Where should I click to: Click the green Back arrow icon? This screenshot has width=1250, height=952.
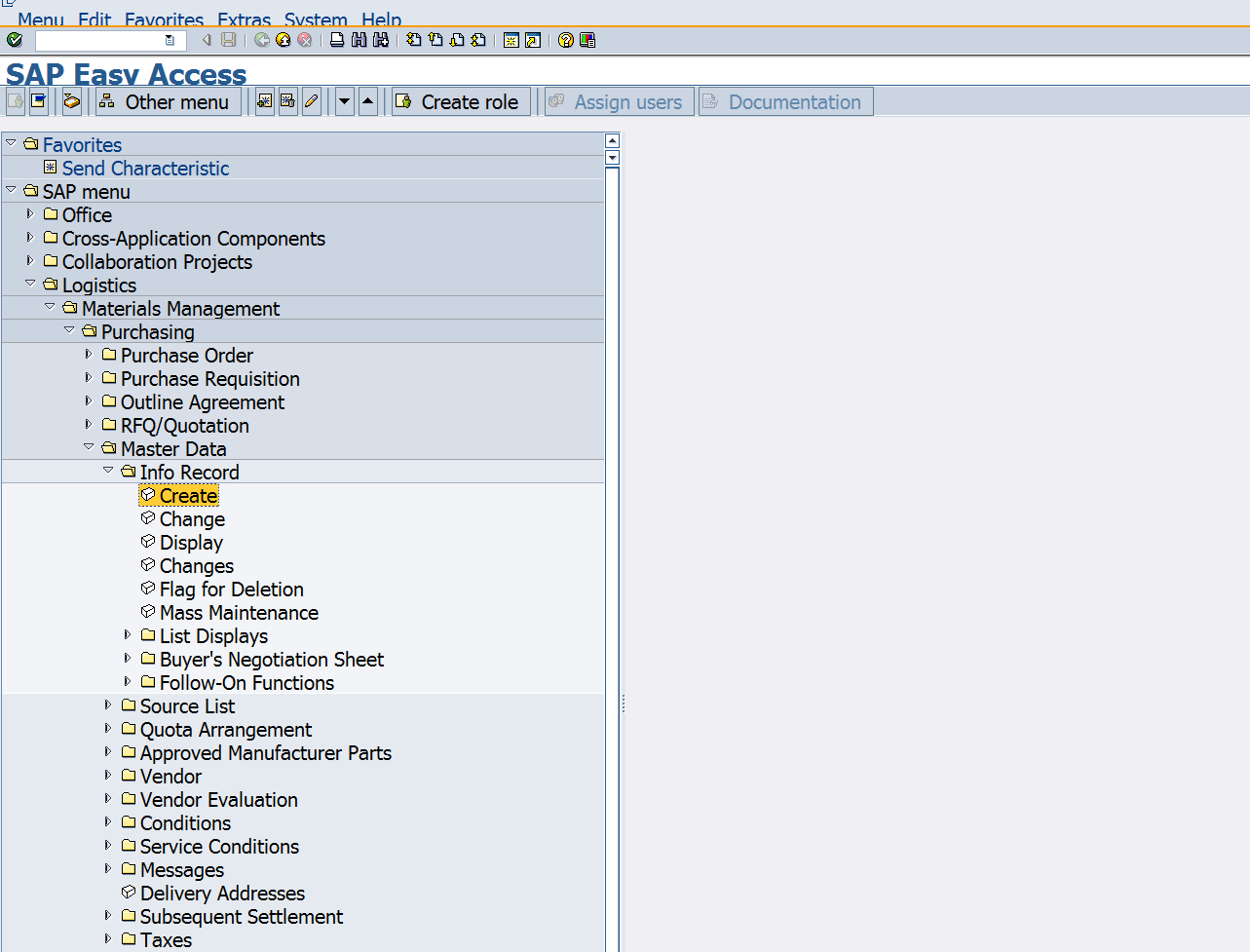pyautogui.click(x=262, y=40)
